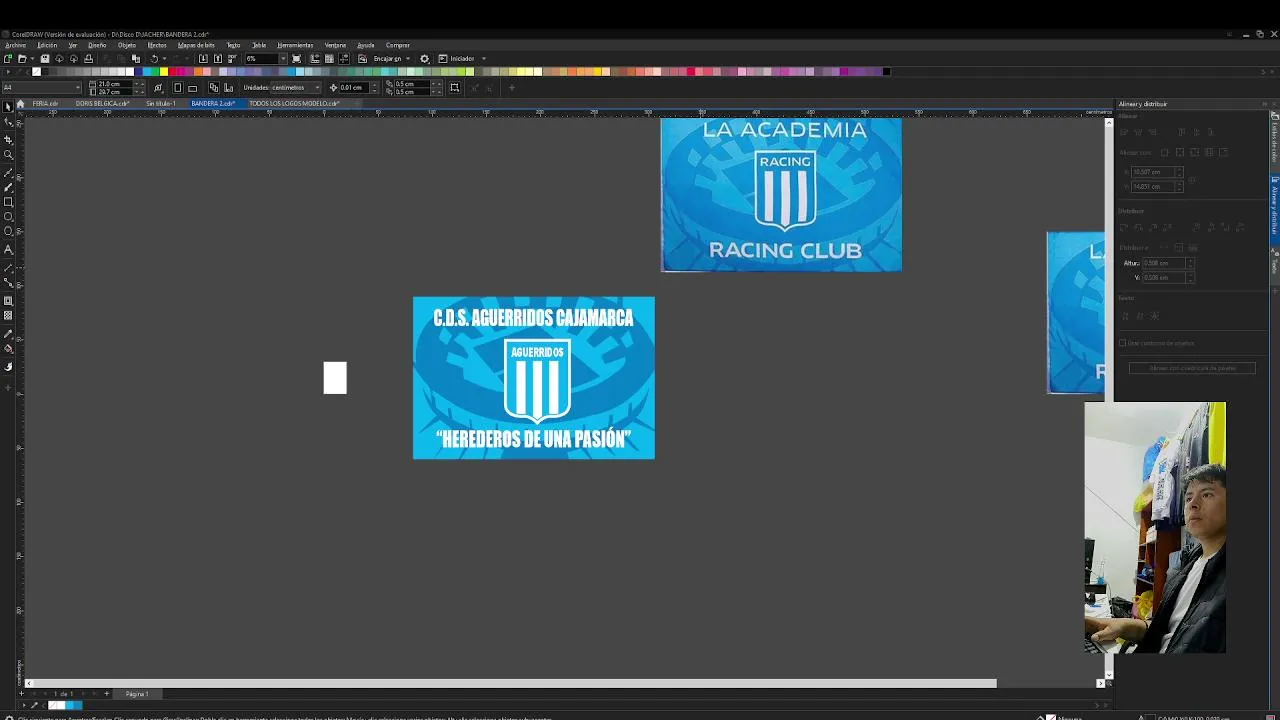
Task: Select the Drop Shadow tool
Action: click(x=8, y=301)
